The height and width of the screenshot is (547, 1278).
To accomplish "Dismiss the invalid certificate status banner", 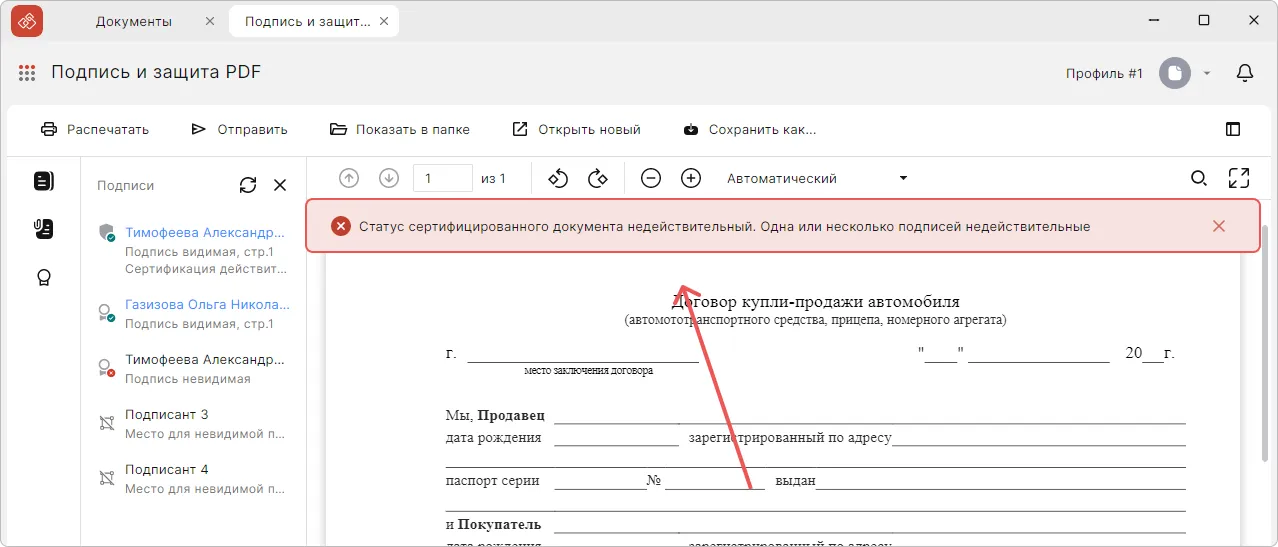I will coord(1219,226).
